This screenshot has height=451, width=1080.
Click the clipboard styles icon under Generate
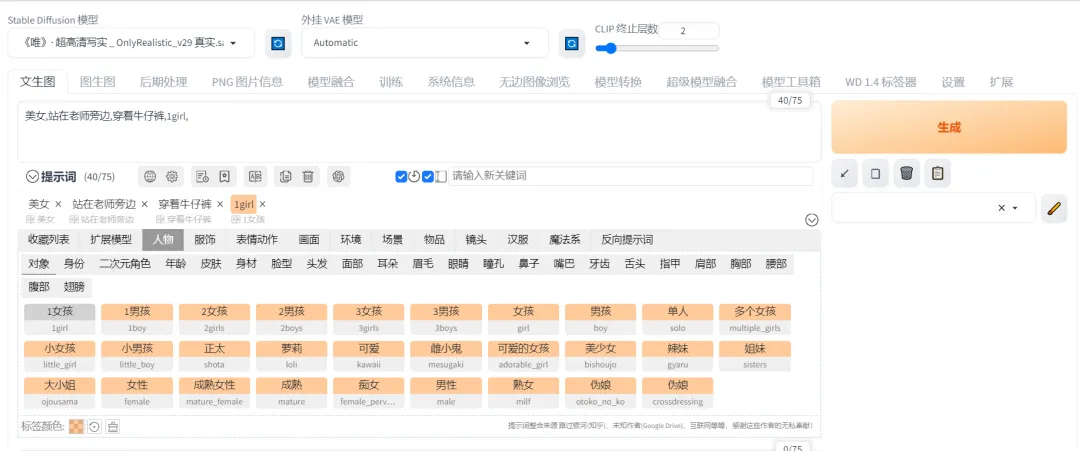(x=937, y=174)
